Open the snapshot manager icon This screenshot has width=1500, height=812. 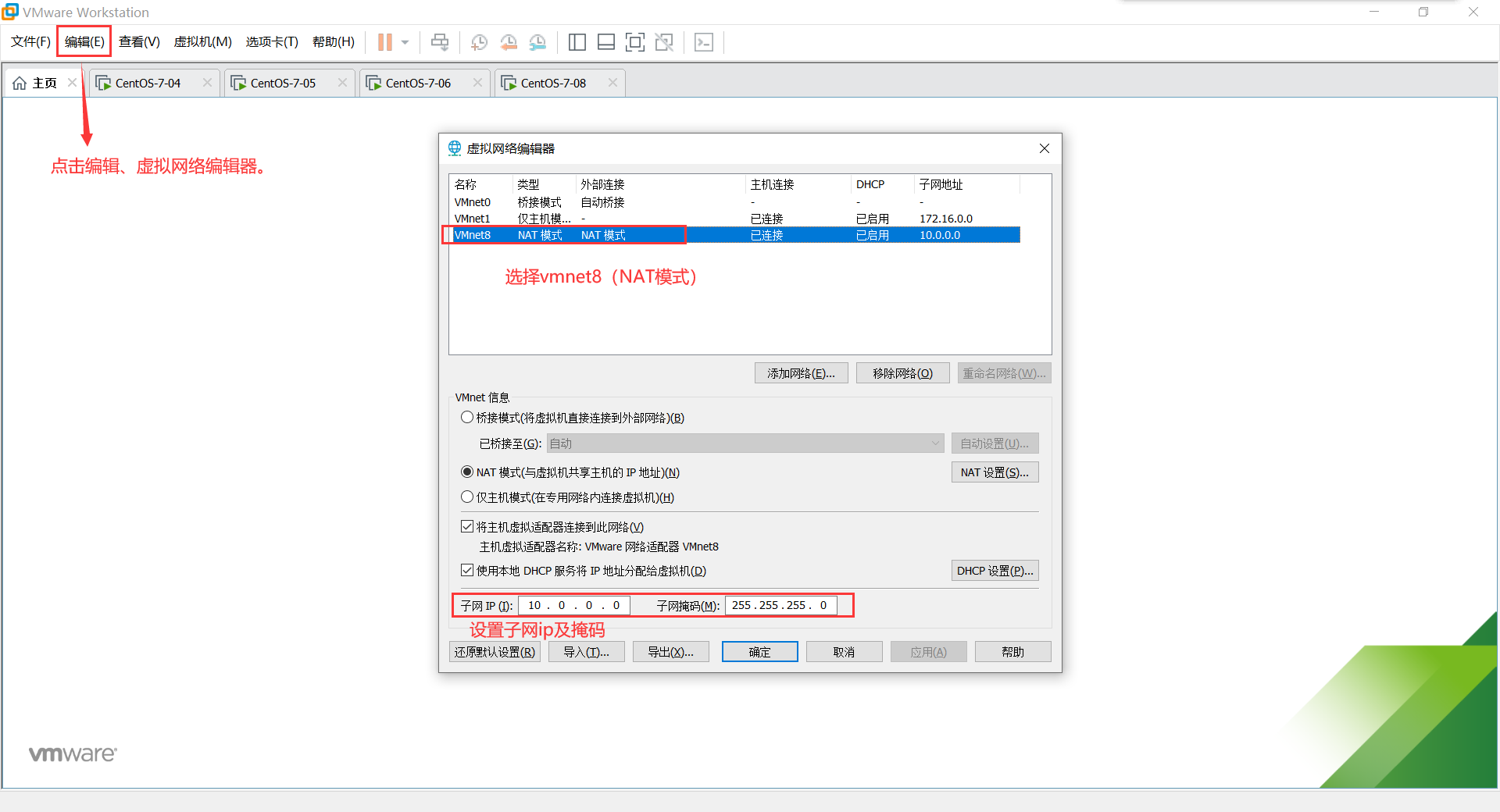537,42
